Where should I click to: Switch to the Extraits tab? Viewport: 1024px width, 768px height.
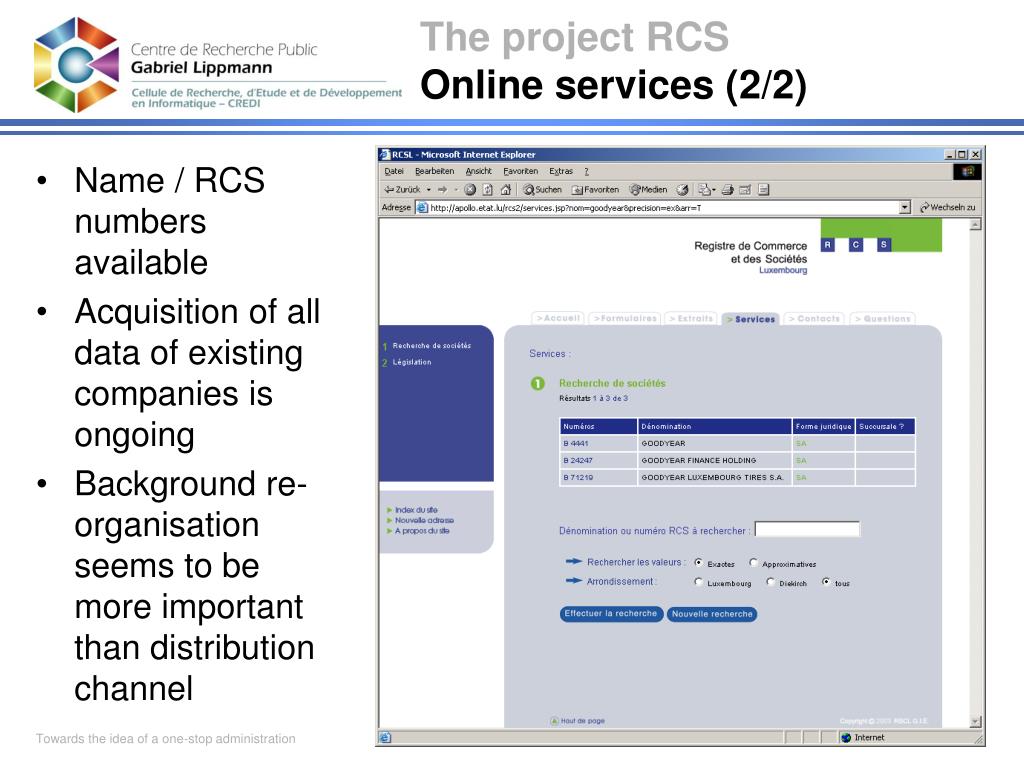pos(692,318)
